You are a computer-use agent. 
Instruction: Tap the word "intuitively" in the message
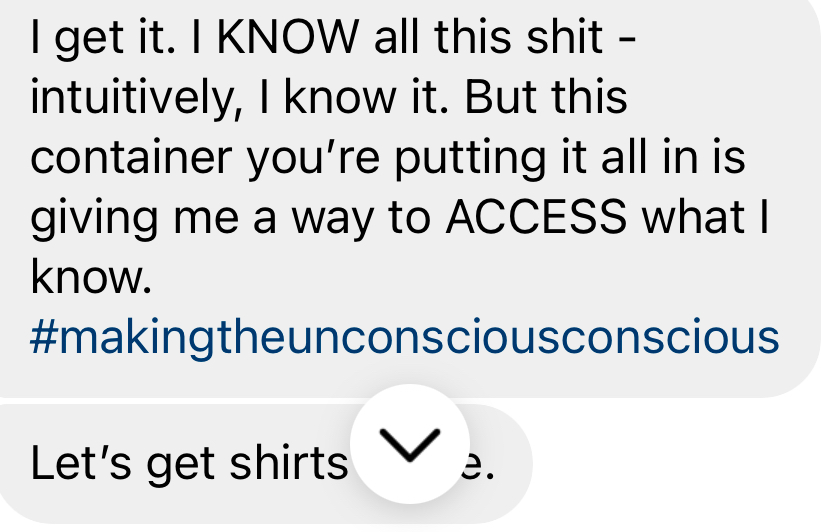point(137,98)
